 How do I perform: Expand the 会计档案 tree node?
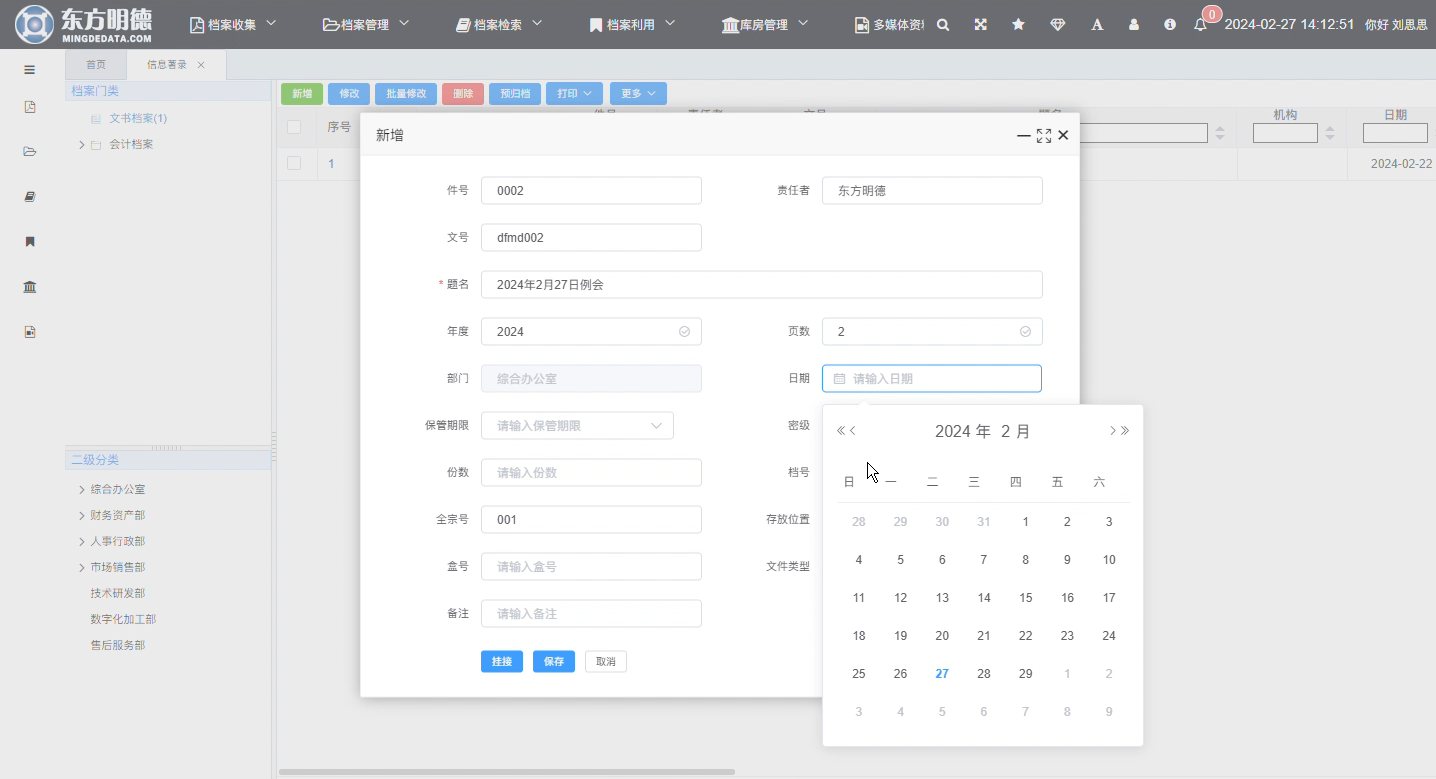81,145
